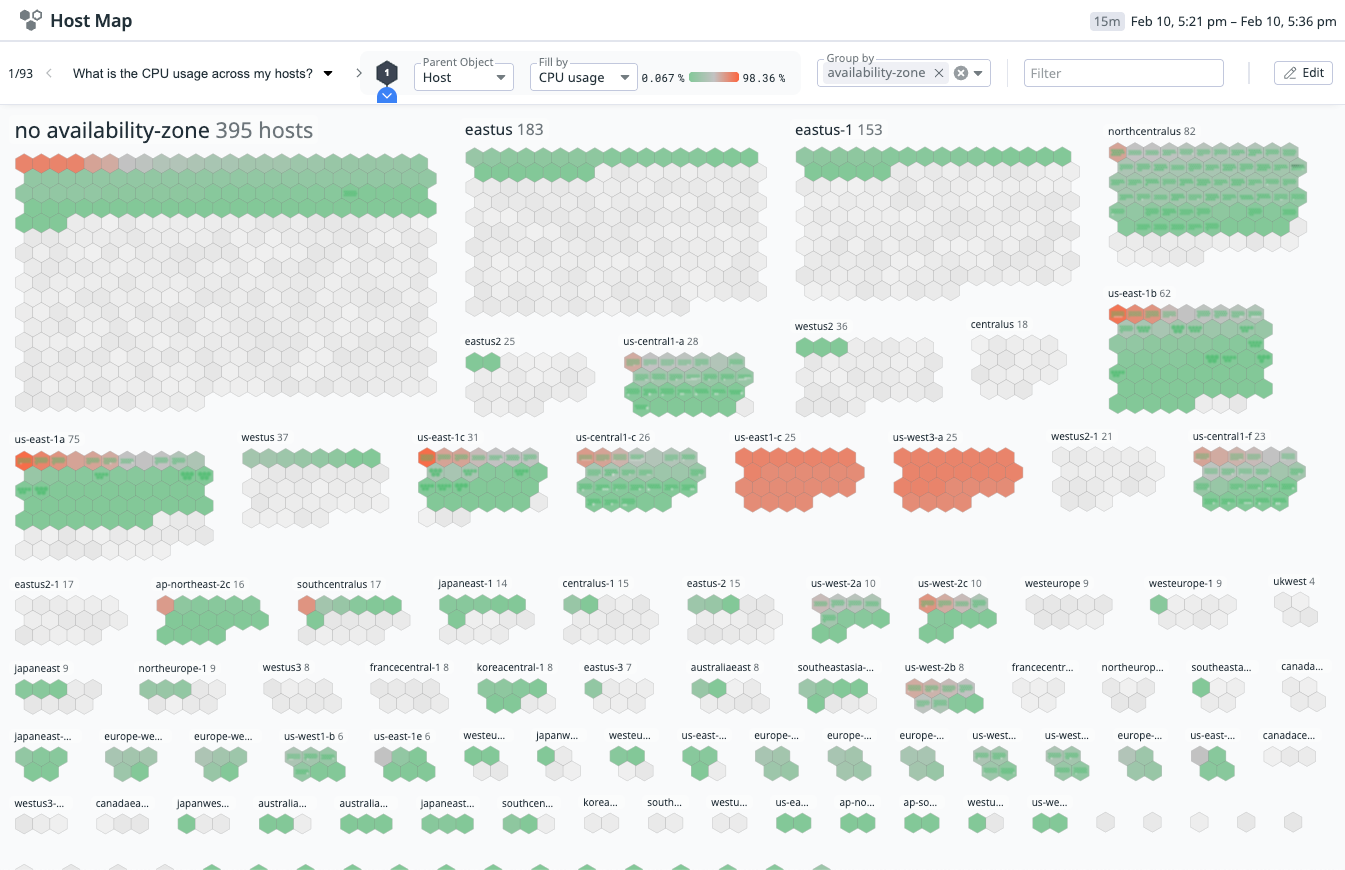This screenshot has width=1345, height=870.
Task: Select the 15m time range badge
Action: click(1107, 21)
